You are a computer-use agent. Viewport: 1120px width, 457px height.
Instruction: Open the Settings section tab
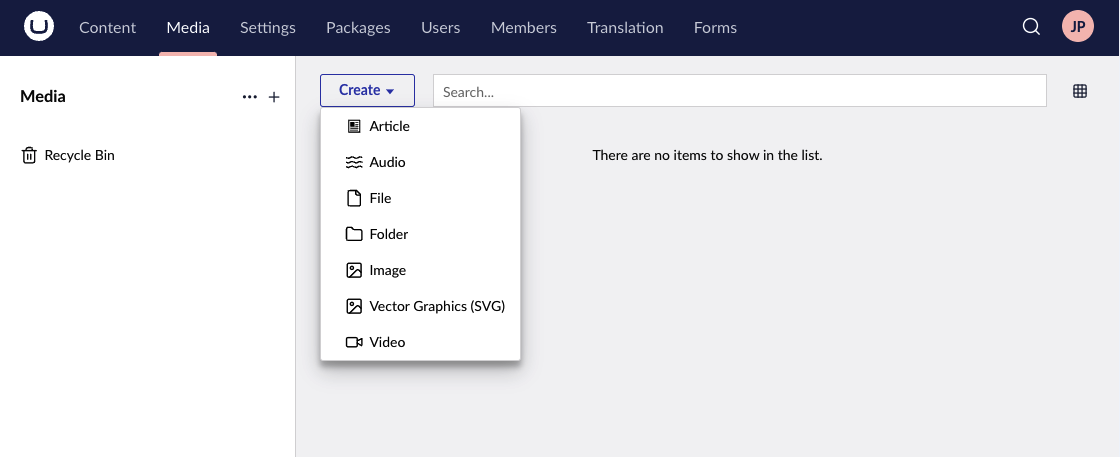268,27
